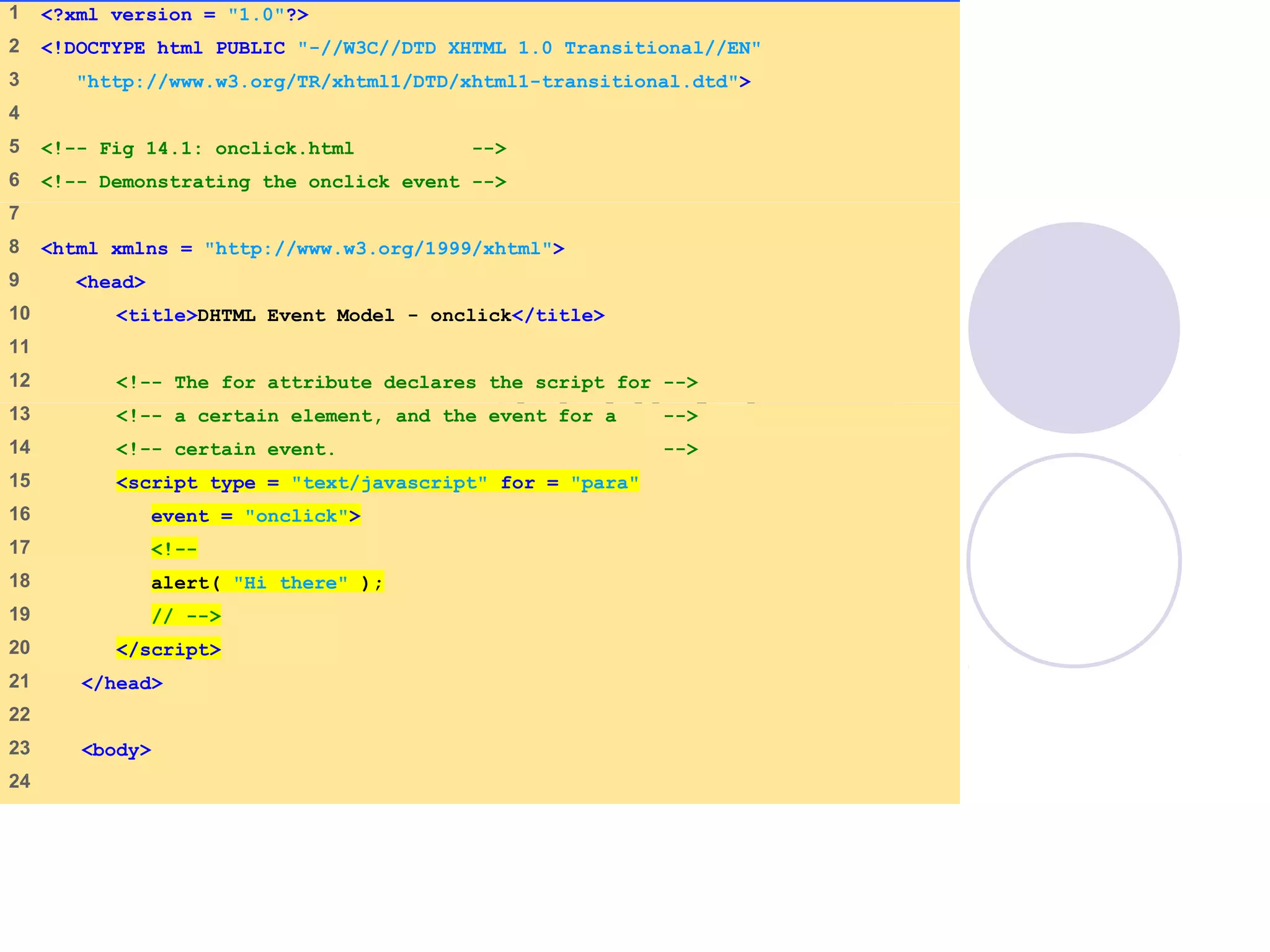Click the outlined empty circle shape
The image size is (1270, 952).
click(1073, 561)
